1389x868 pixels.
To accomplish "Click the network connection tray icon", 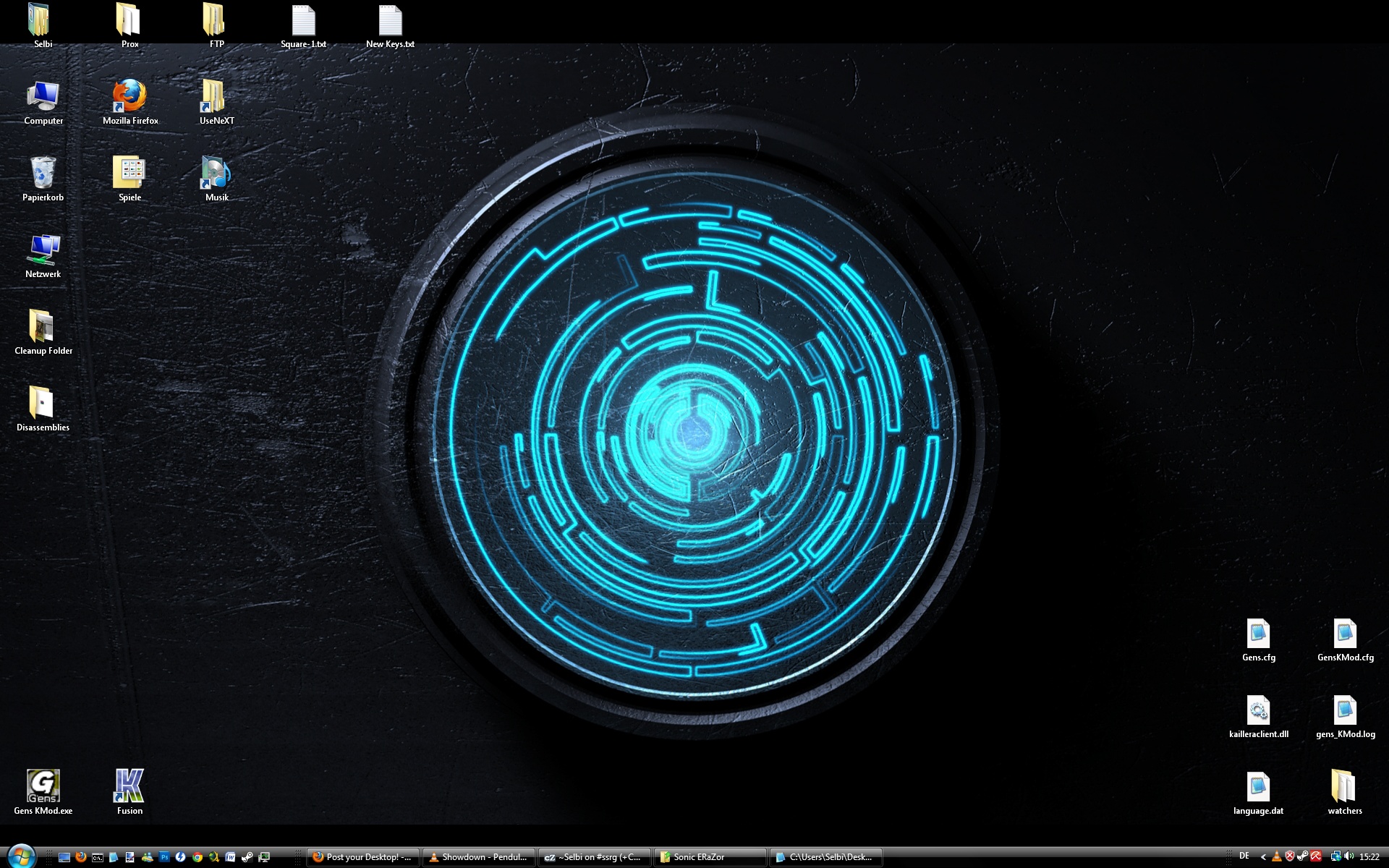I will pyautogui.click(x=1336, y=856).
